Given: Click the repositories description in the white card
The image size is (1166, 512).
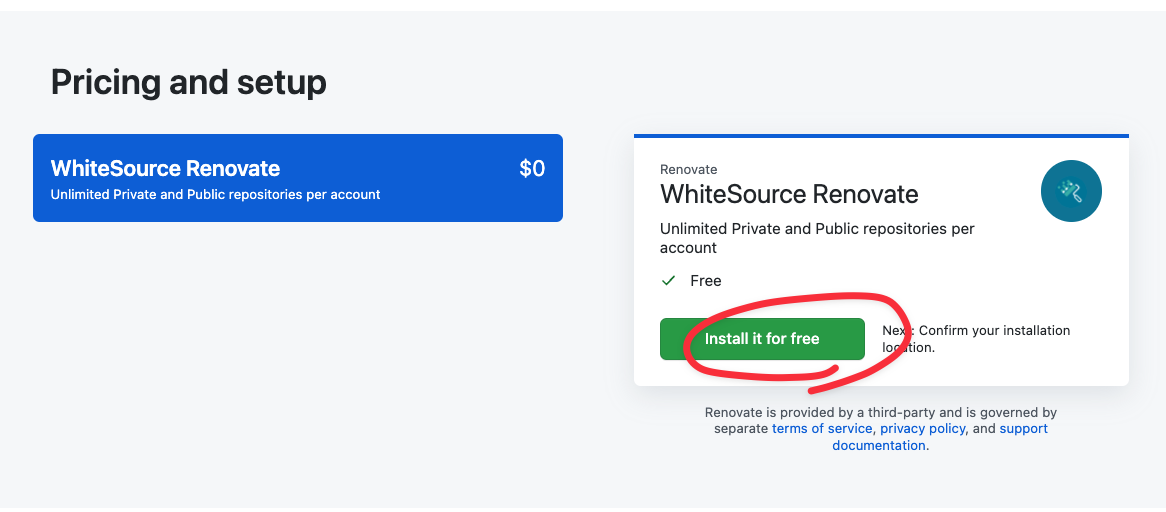Looking at the screenshot, I should tap(816, 238).
